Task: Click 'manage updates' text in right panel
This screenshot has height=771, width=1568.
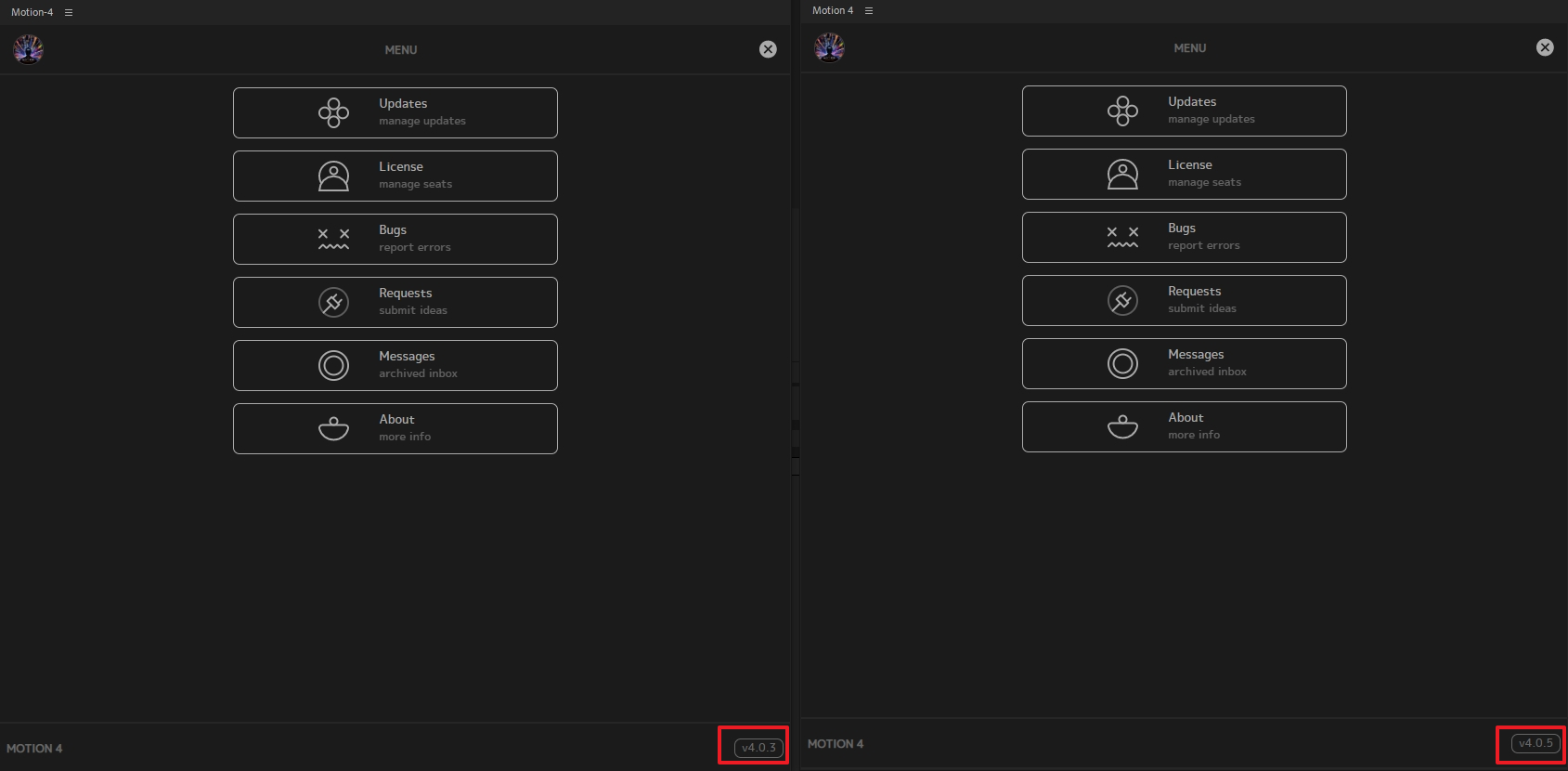Action: (1212, 119)
